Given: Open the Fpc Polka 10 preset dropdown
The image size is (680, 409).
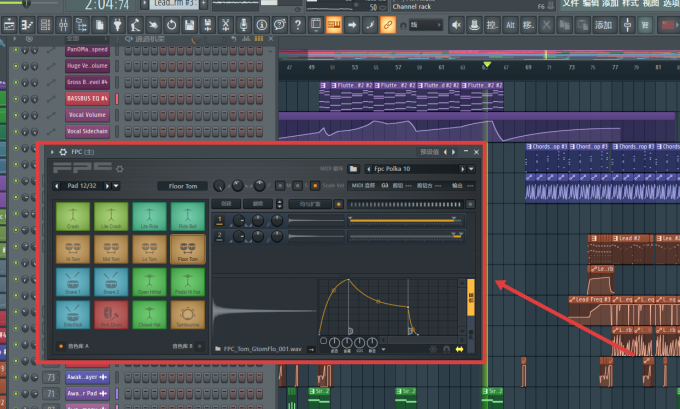Looking at the screenshot, I should point(471,169).
